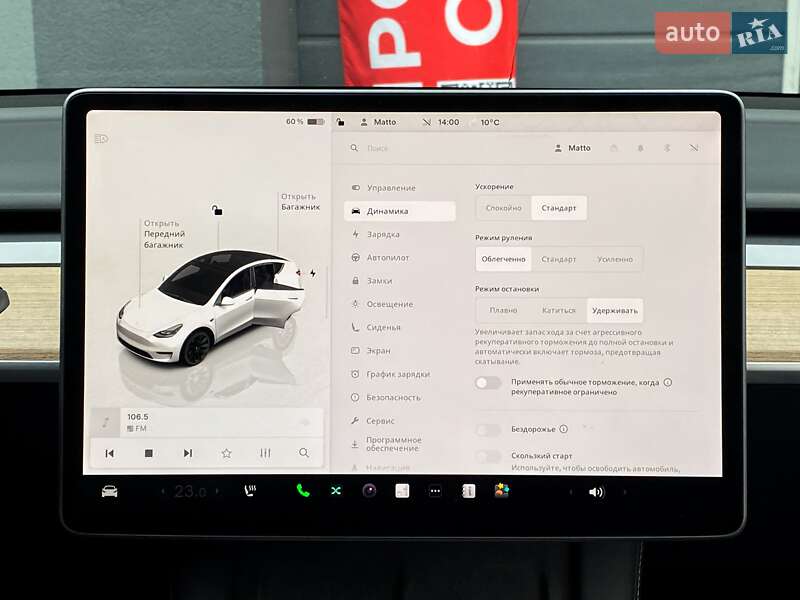This screenshot has width=800, height=600.
Task: Set acceleration to Спокойно
Action: (503, 208)
